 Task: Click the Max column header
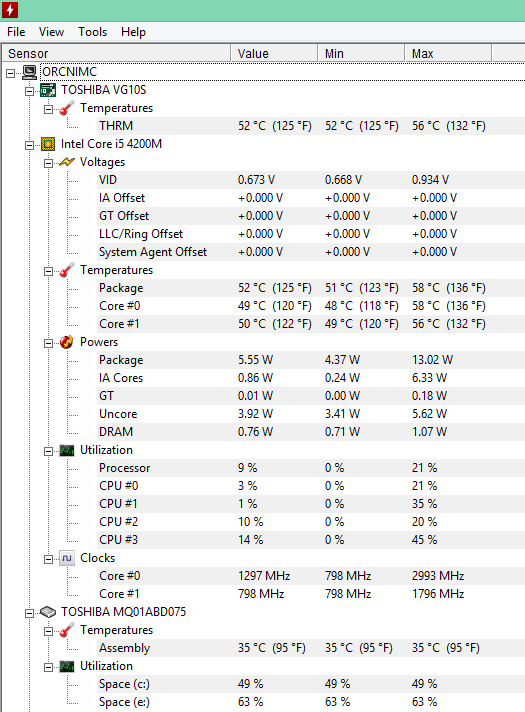pyautogui.click(x=448, y=53)
